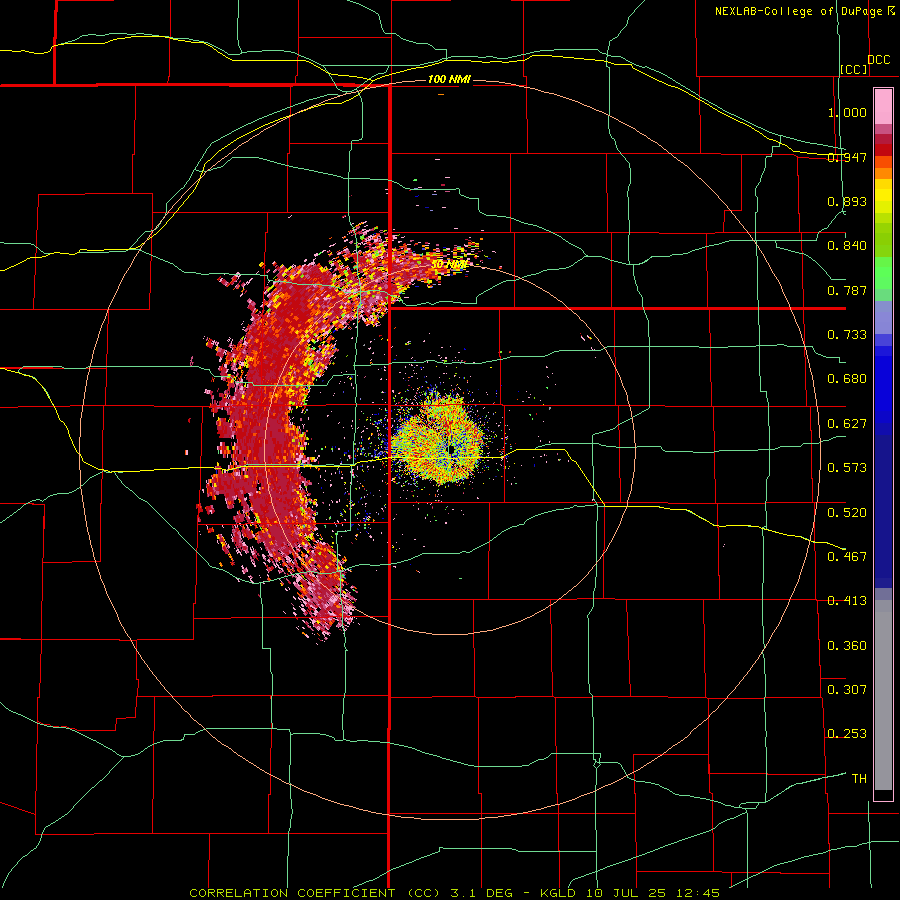
Task: Click the radar site at the clutter center
Action: [x=452, y=449]
